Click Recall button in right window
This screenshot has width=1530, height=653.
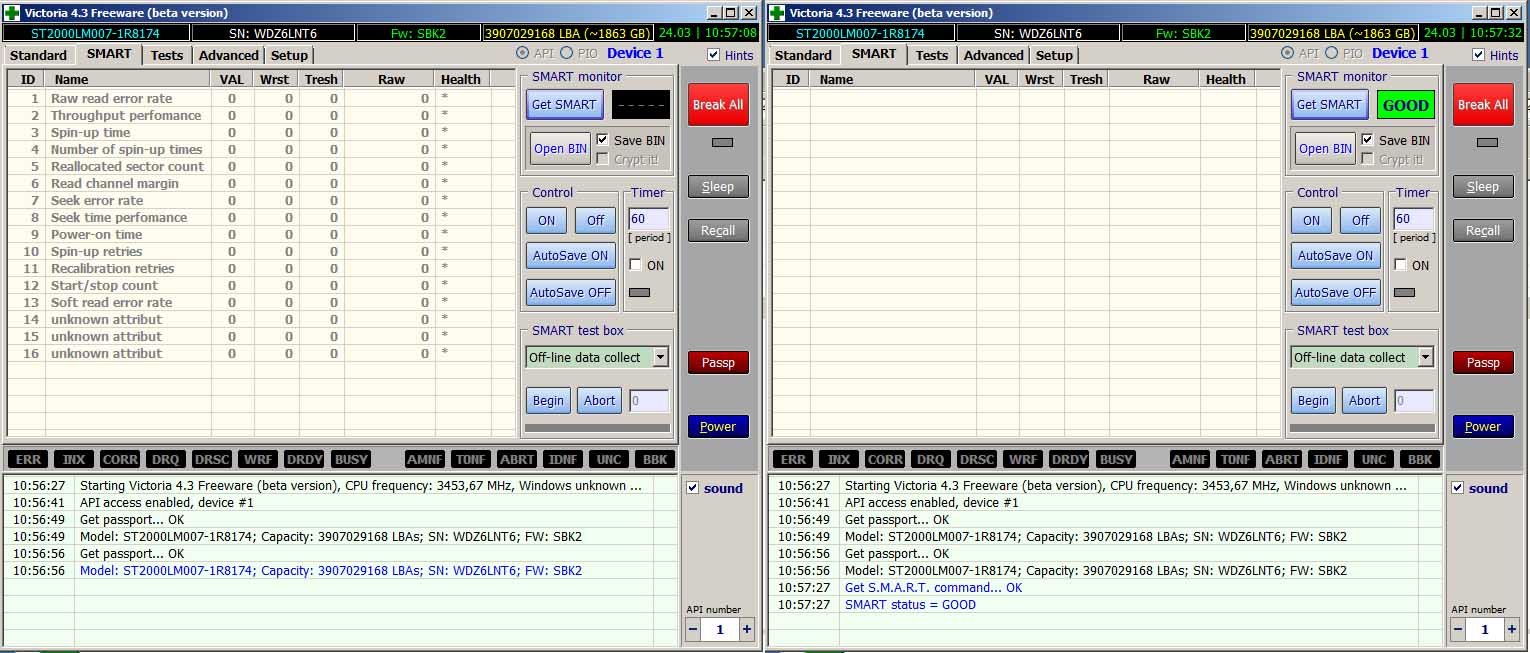(x=1482, y=230)
